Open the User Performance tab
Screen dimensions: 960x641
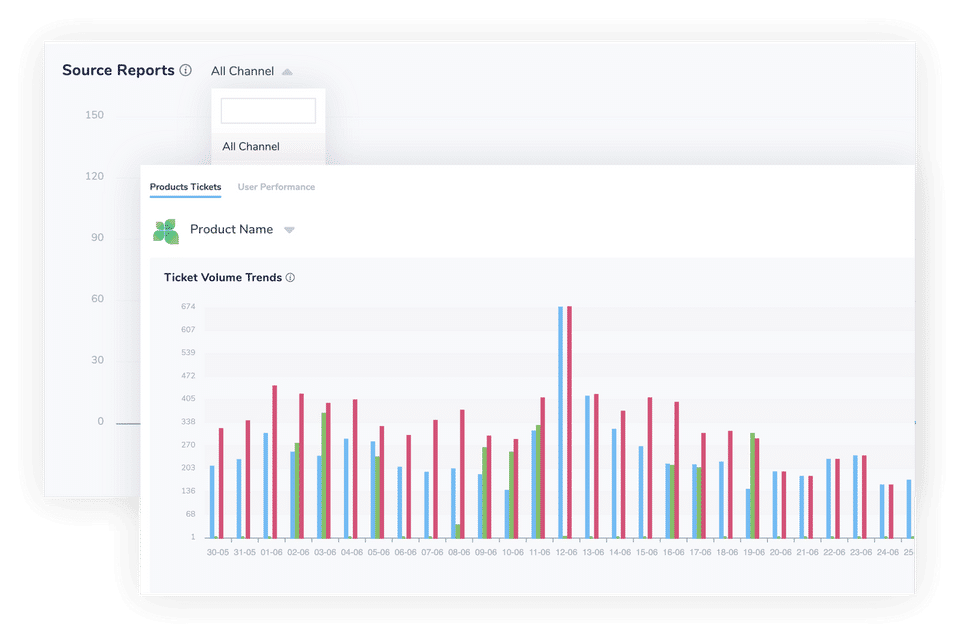pos(276,187)
